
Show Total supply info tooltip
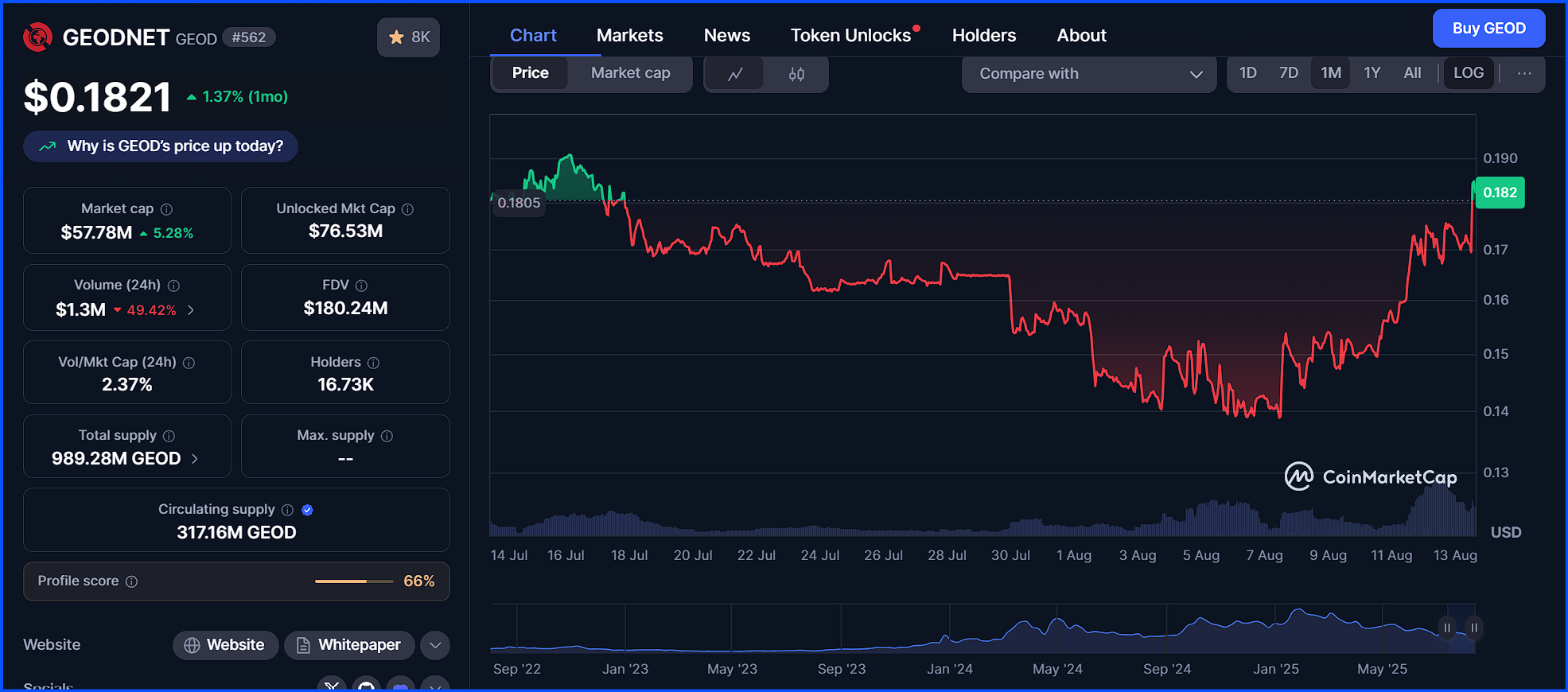pos(169,436)
